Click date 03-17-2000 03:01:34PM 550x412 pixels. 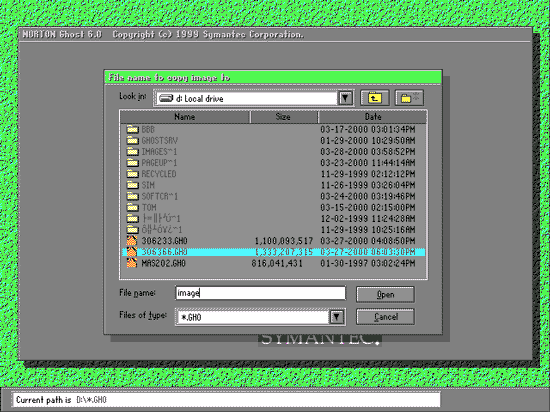[x=368, y=130]
